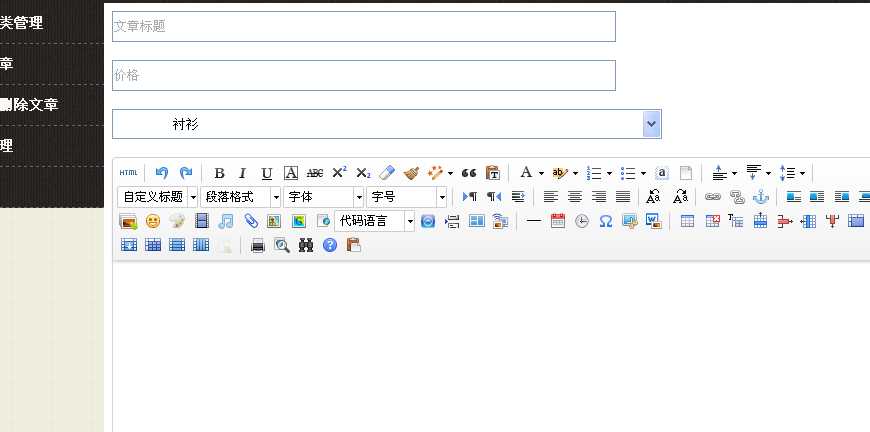Set left-to-right text direction

[469, 197]
